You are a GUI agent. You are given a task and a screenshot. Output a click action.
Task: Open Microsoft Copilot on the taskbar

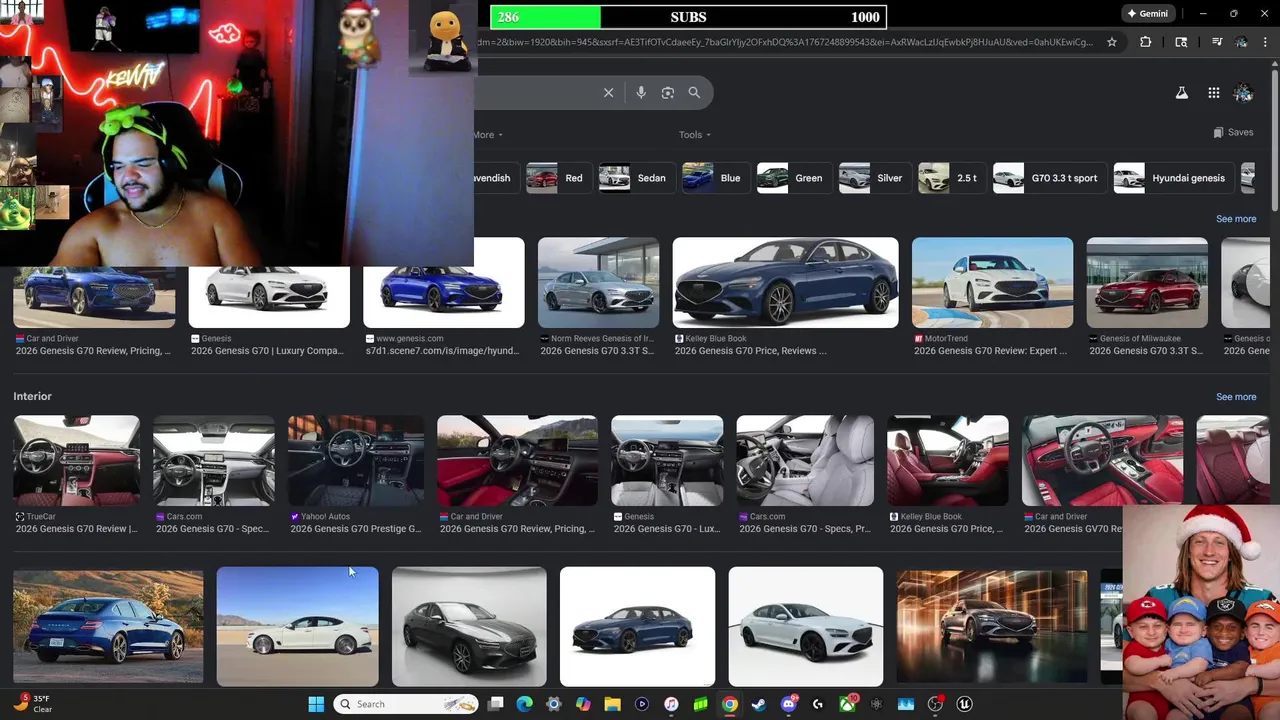click(583, 704)
